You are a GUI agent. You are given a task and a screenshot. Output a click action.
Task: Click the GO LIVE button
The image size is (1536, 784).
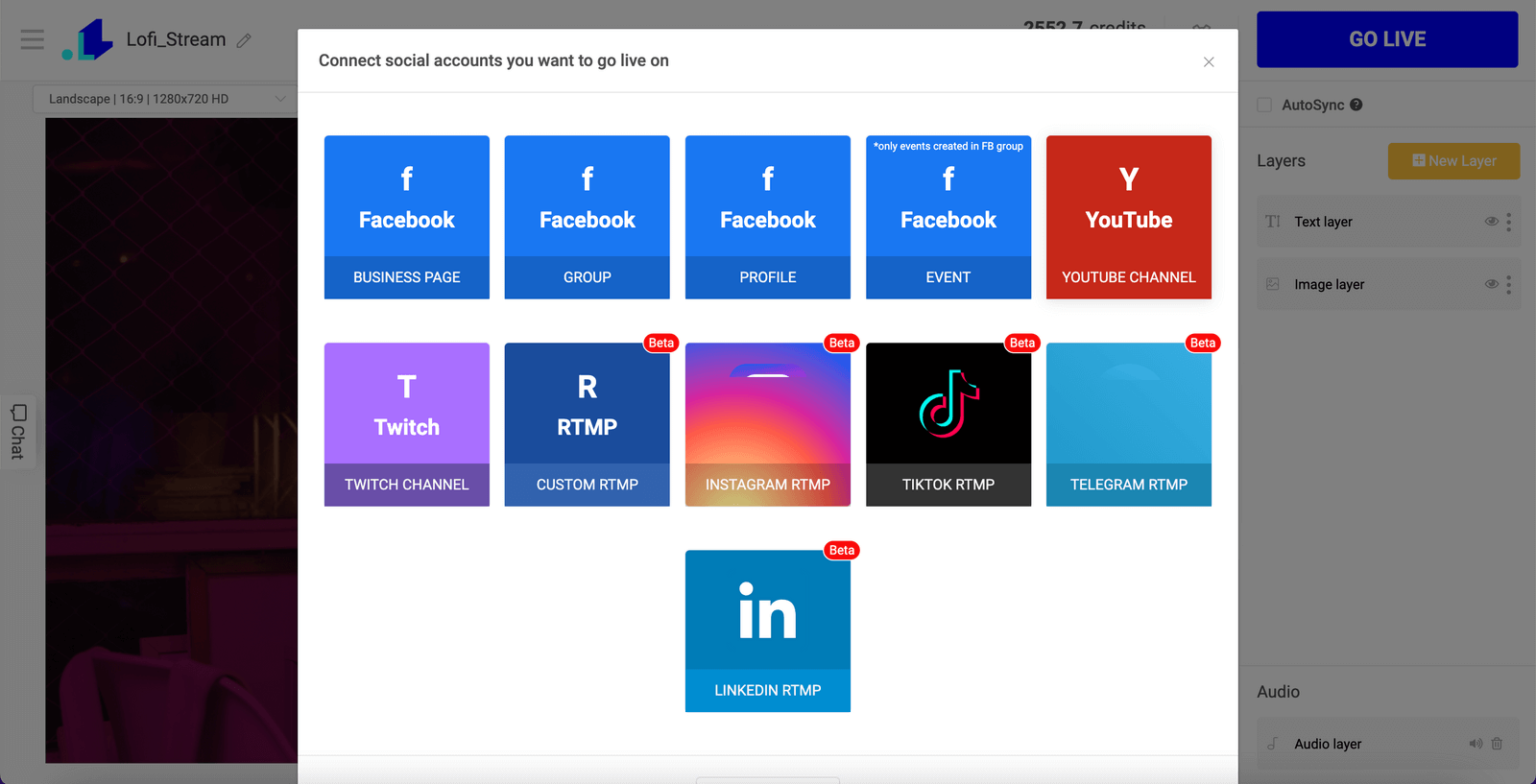point(1387,39)
